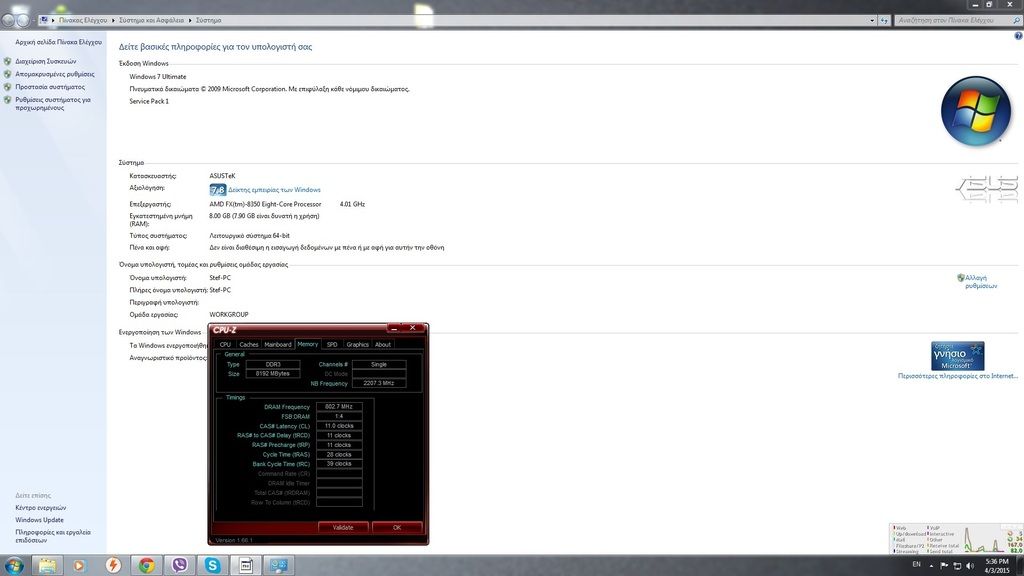Select the Memory tab in CPU-Z

pos(308,344)
